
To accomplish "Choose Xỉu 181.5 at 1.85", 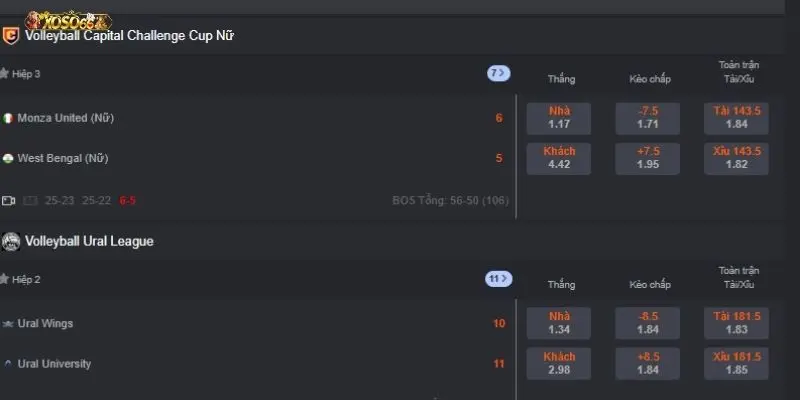I will click(x=736, y=364).
